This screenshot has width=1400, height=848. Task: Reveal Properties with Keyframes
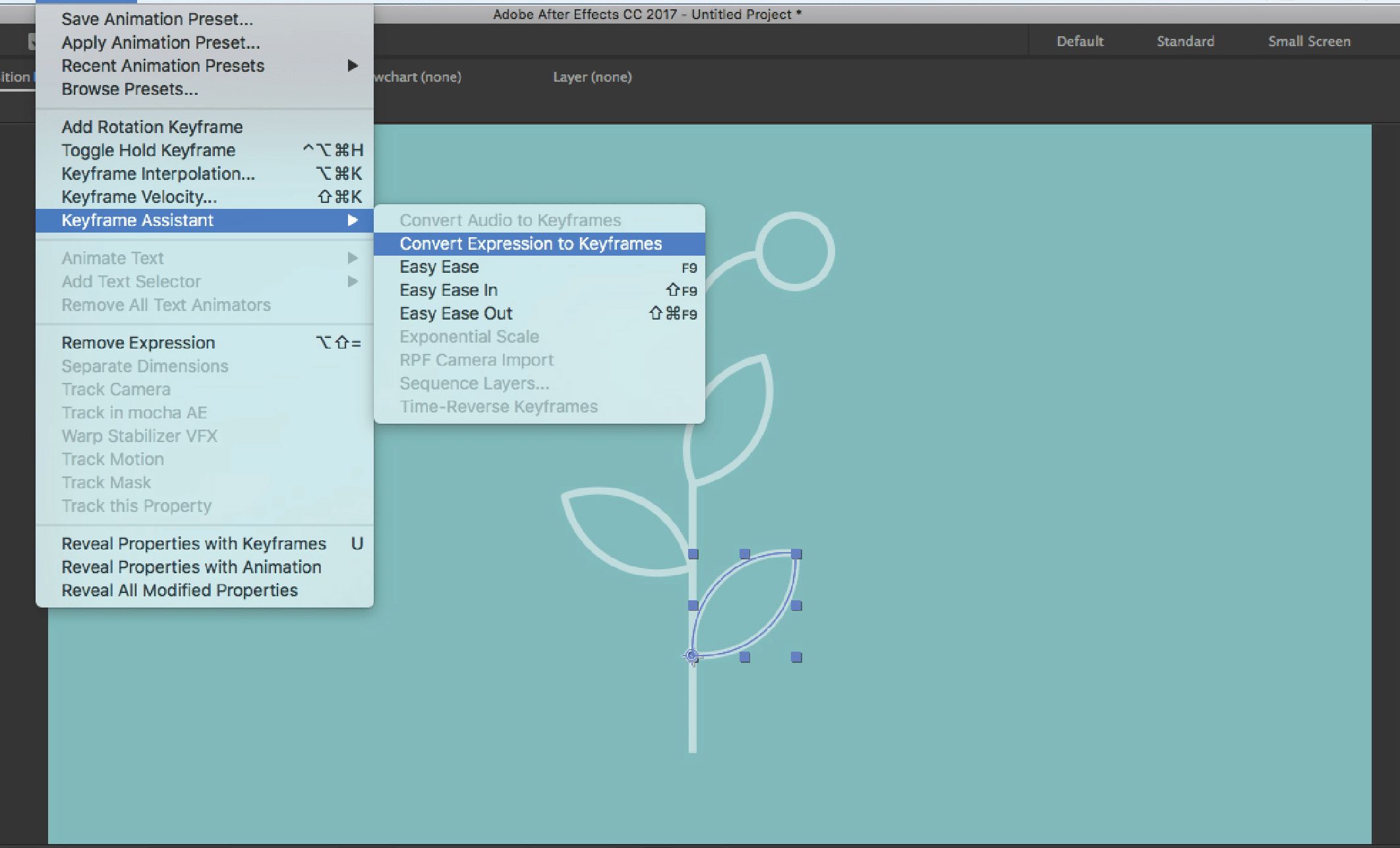pos(194,544)
